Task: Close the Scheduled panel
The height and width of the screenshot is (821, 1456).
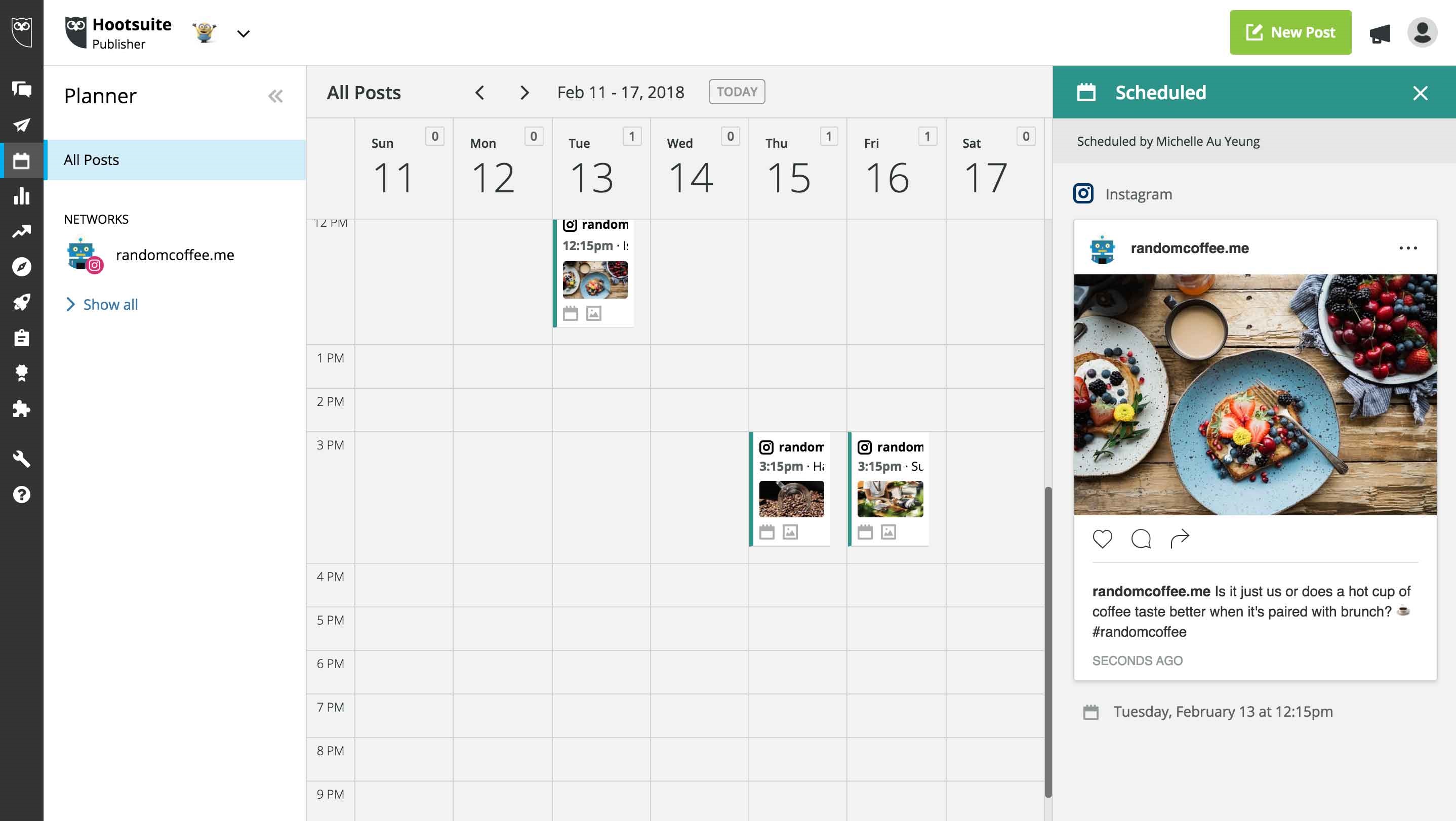Action: tap(1420, 93)
